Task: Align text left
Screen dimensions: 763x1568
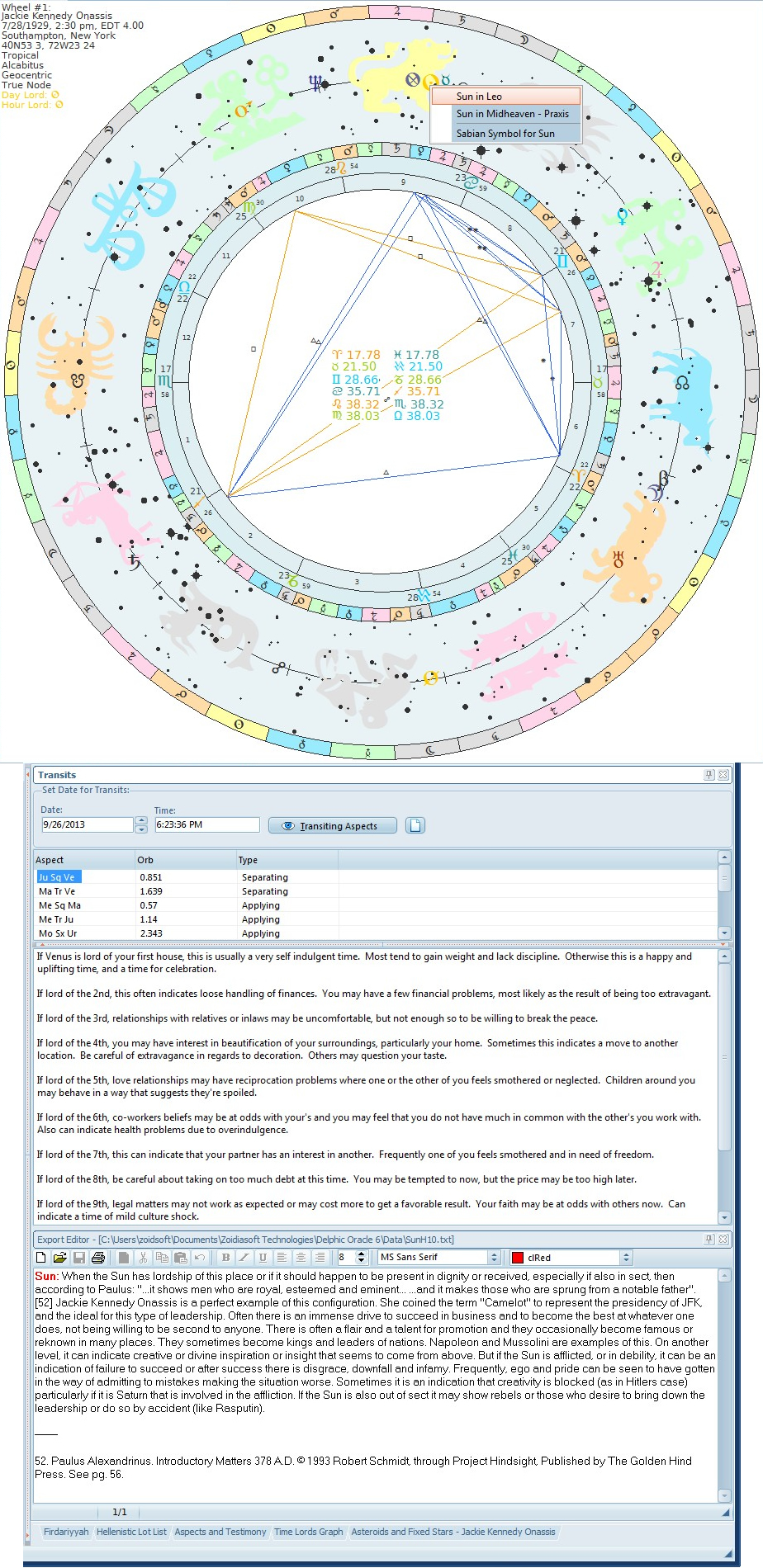Action: (x=282, y=1258)
